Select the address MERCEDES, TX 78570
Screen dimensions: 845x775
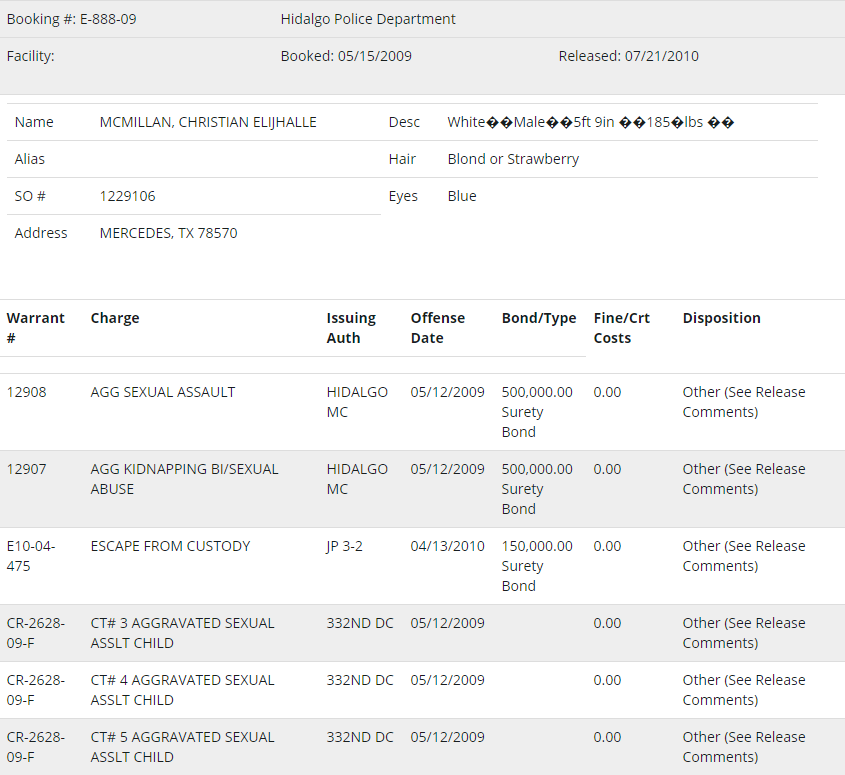coord(168,233)
